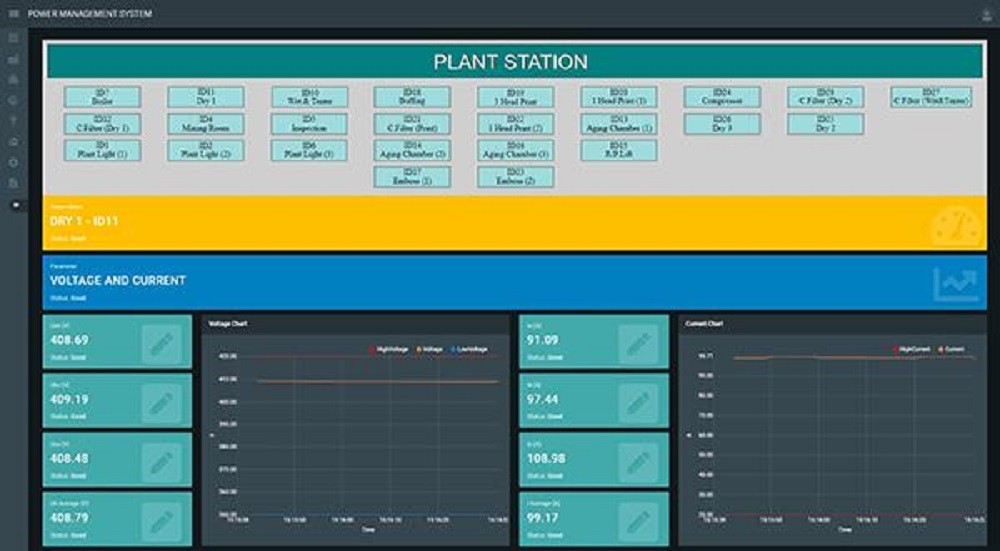
Task: Open the Dry 2 station button
Action: 825,124
